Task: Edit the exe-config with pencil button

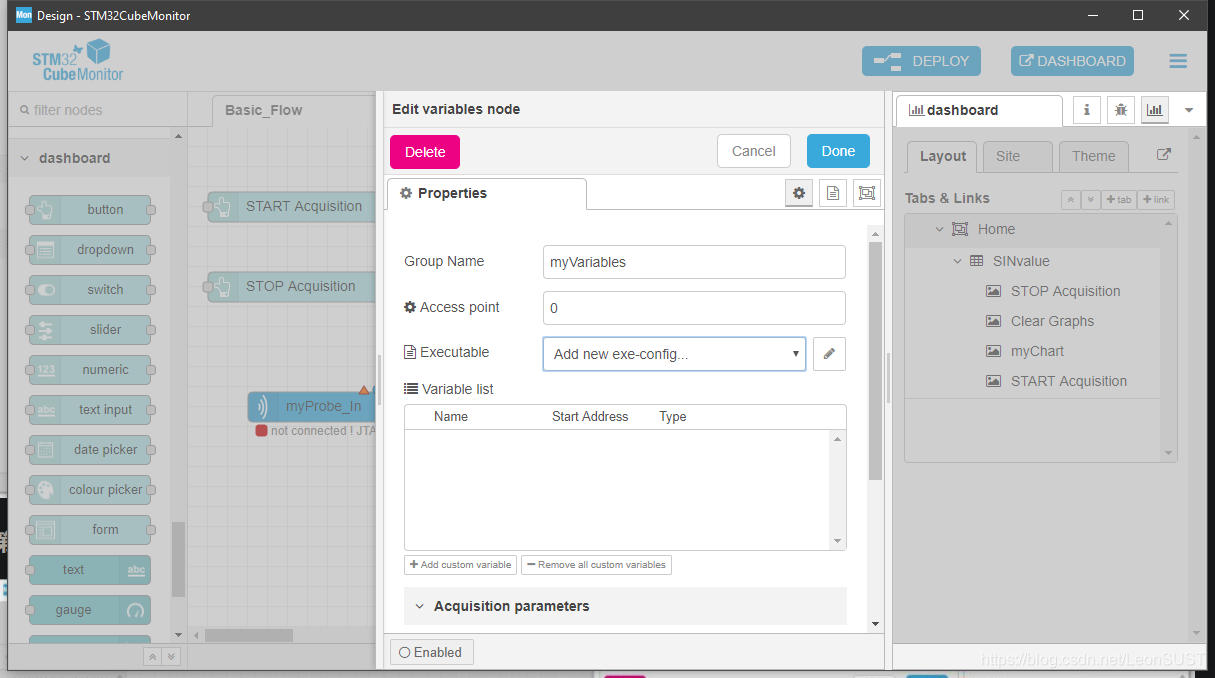Action: tap(829, 354)
